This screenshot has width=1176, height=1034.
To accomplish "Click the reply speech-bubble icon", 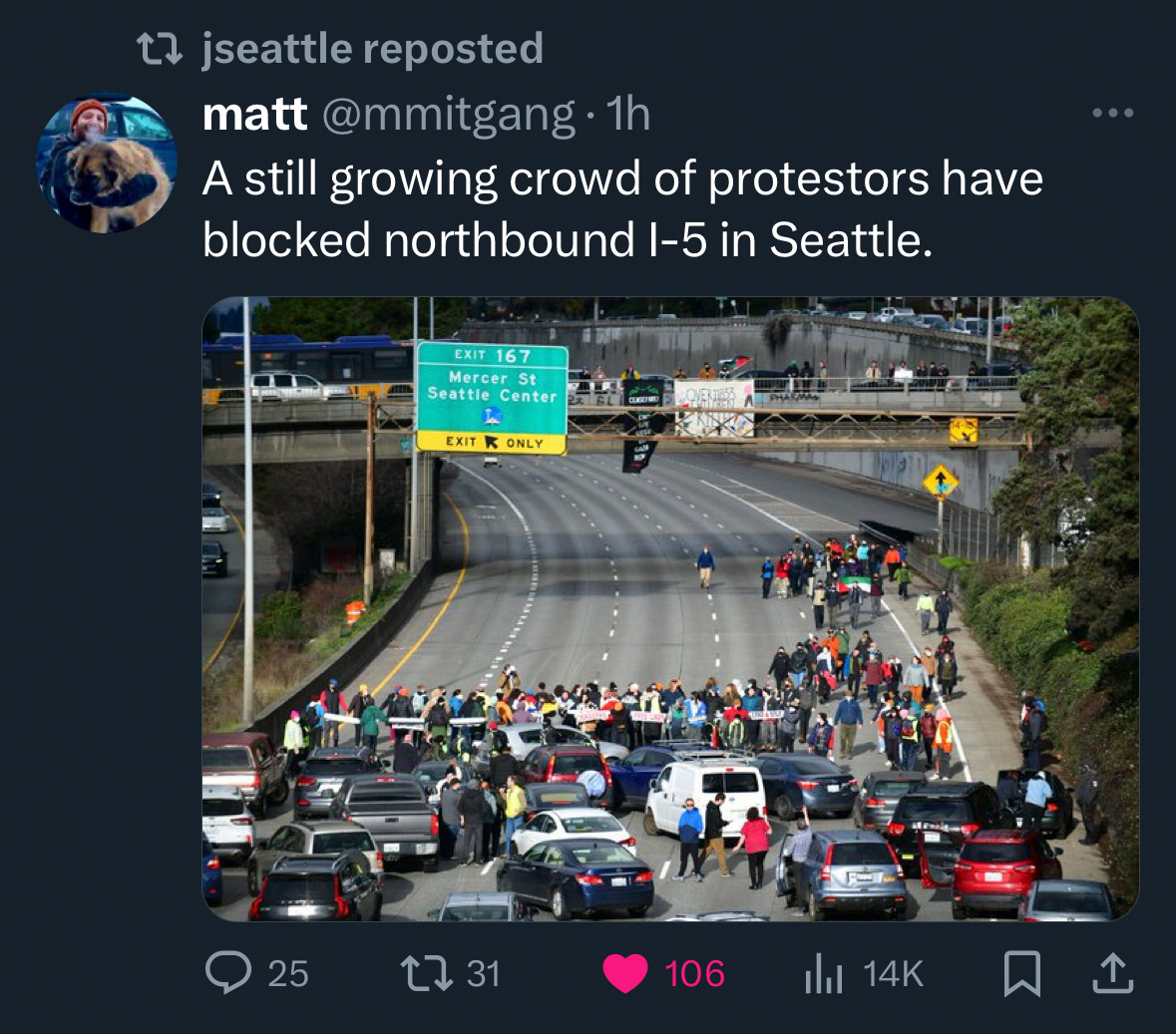I will pyautogui.click(x=228, y=972).
